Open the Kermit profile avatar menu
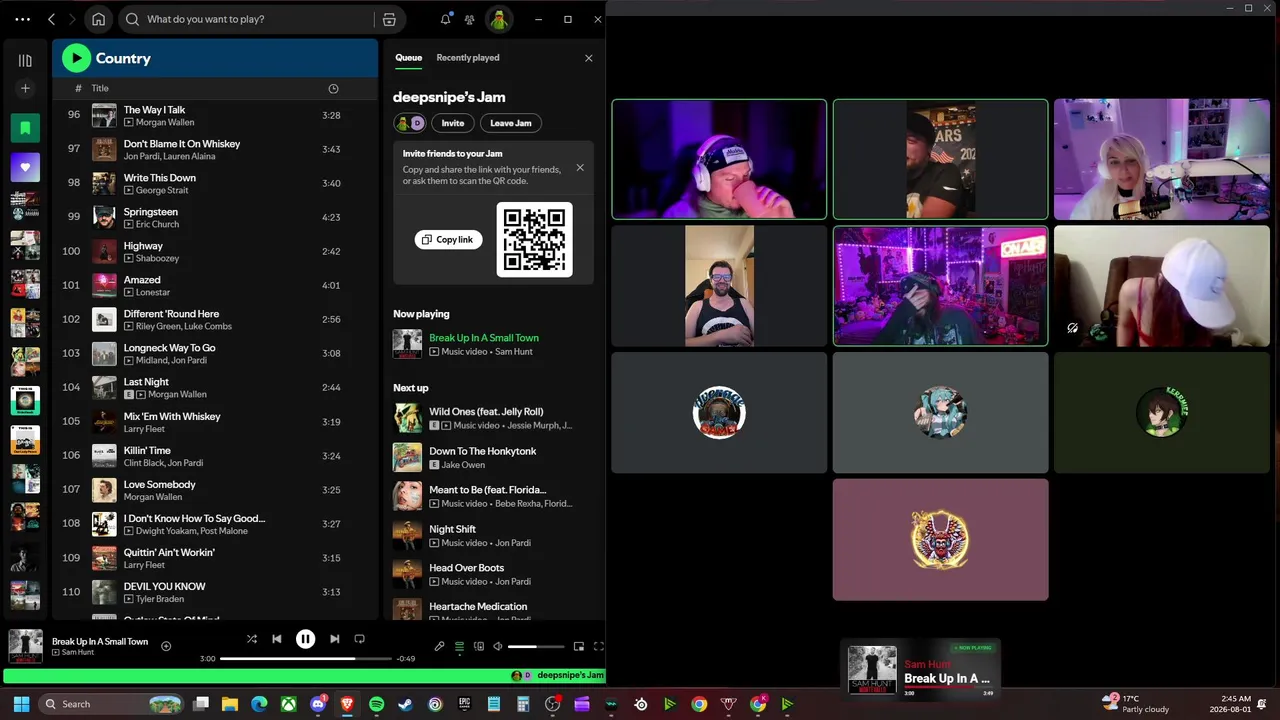 point(498,19)
